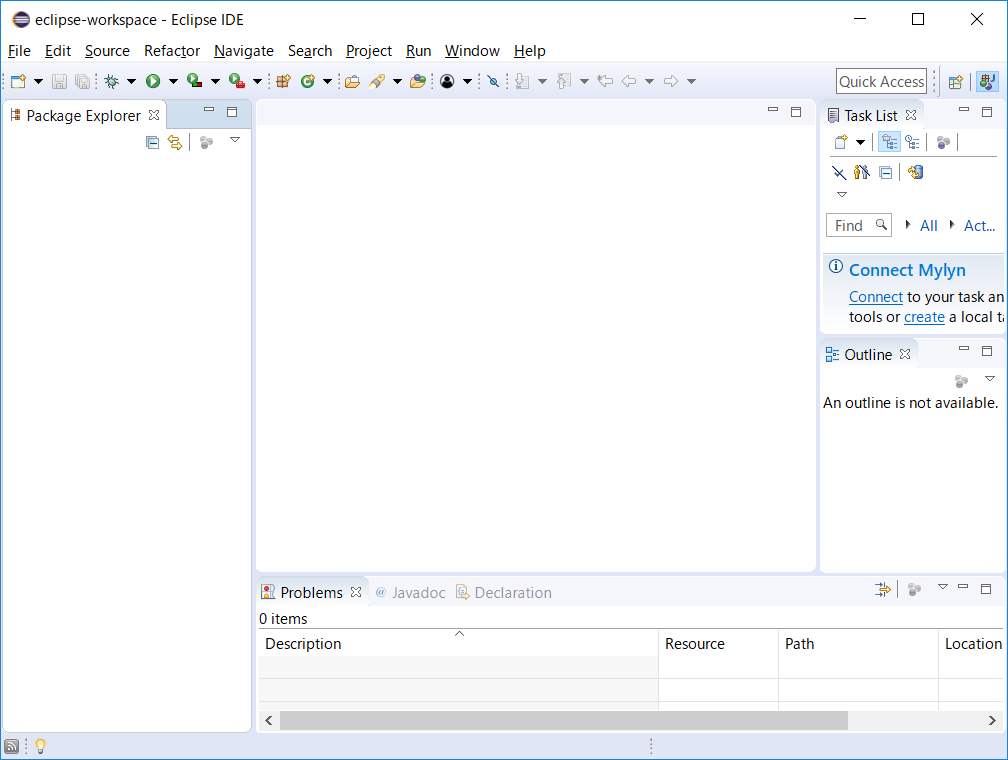Click the lightbulb tip icon in status bar
The width and height of the screenshot is (1008, 760).
40,746
